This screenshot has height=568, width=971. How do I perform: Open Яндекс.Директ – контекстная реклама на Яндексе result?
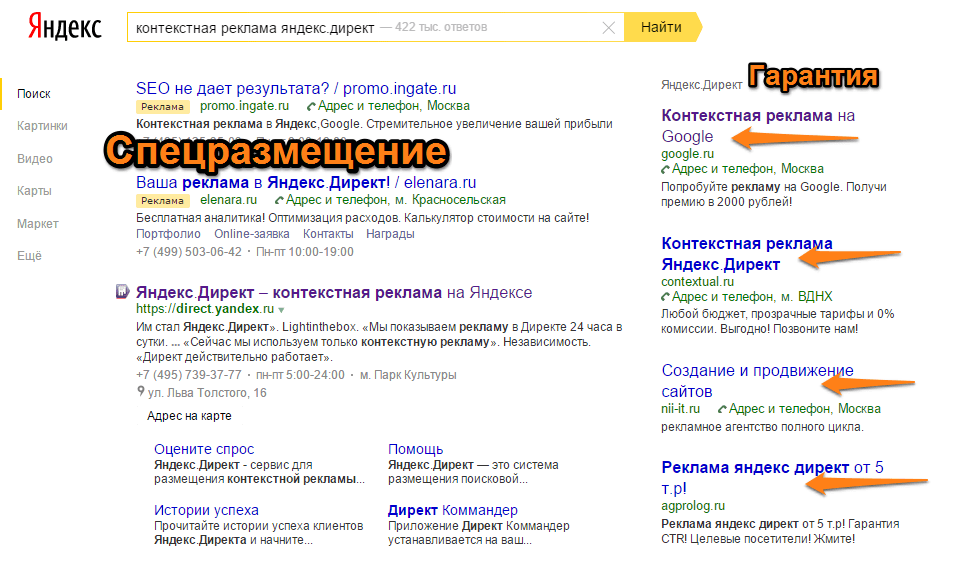tap(334, 292)
